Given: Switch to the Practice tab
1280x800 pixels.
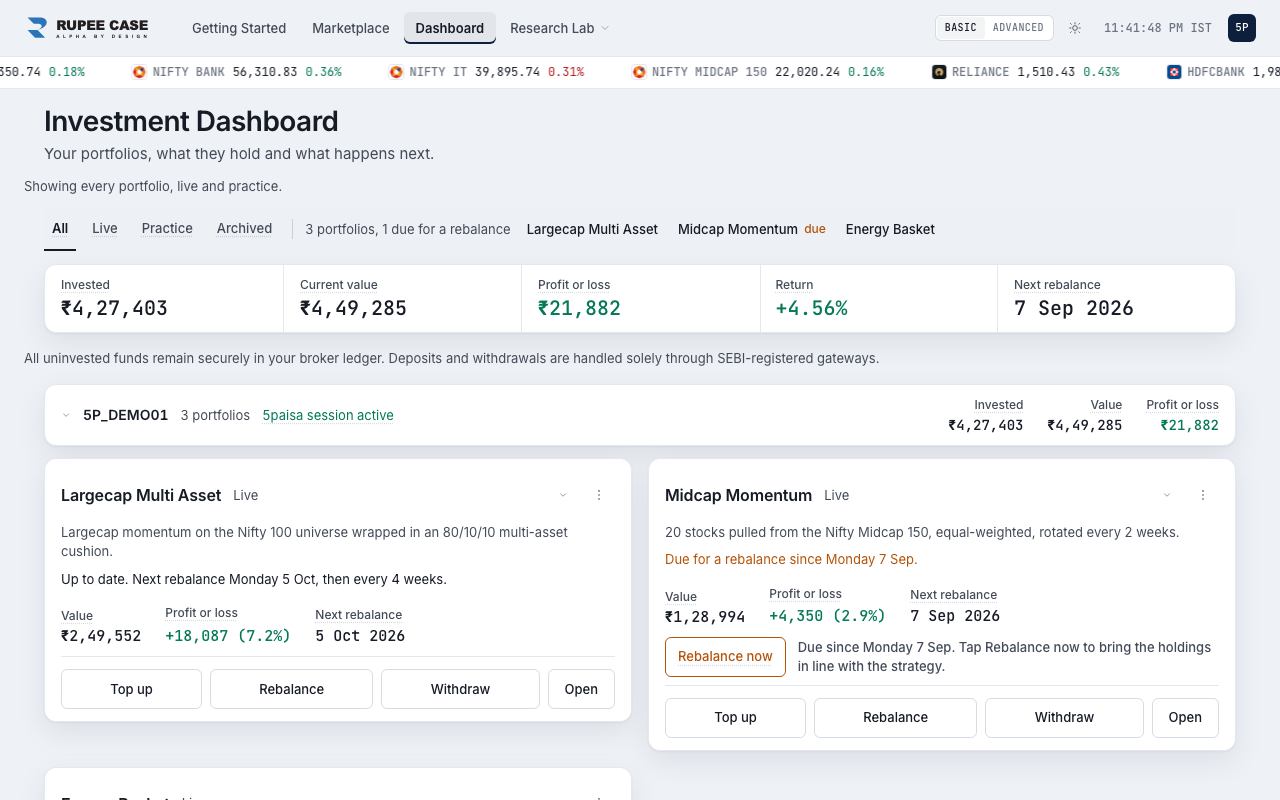Looking at the screenshot, I should (167, 229).
